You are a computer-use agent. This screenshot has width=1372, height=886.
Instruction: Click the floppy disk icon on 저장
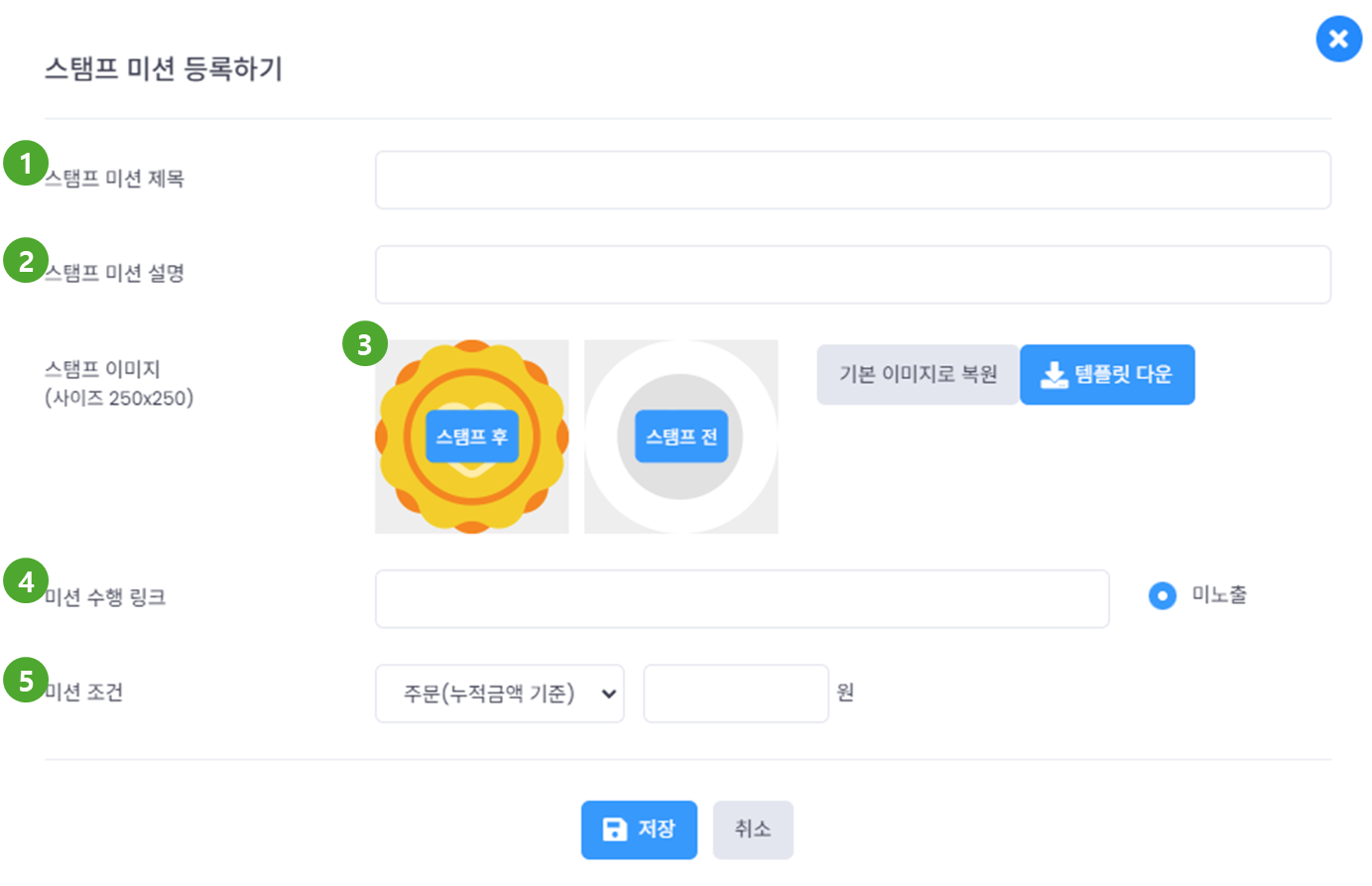615,829
